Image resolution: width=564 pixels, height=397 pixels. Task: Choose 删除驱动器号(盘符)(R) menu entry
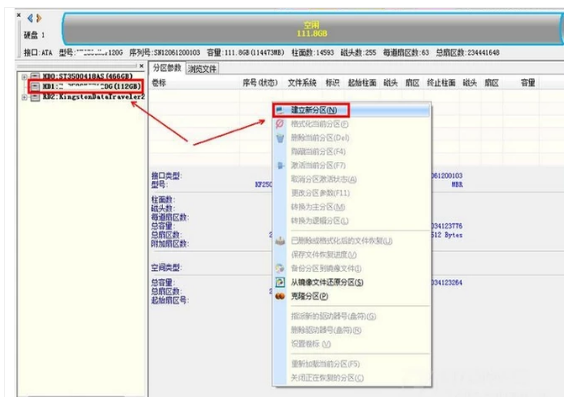click(x=326, y=330)
